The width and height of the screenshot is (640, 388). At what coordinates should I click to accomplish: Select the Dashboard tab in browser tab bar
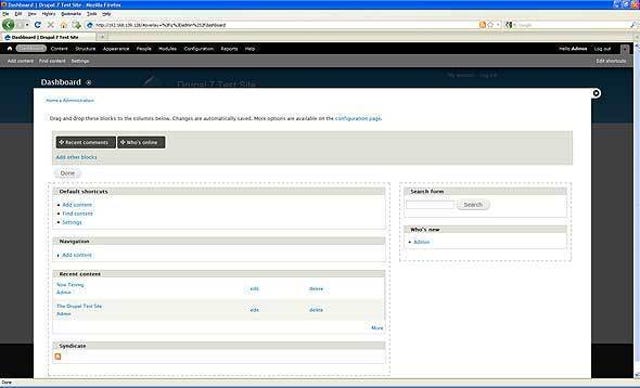point(48,37)
